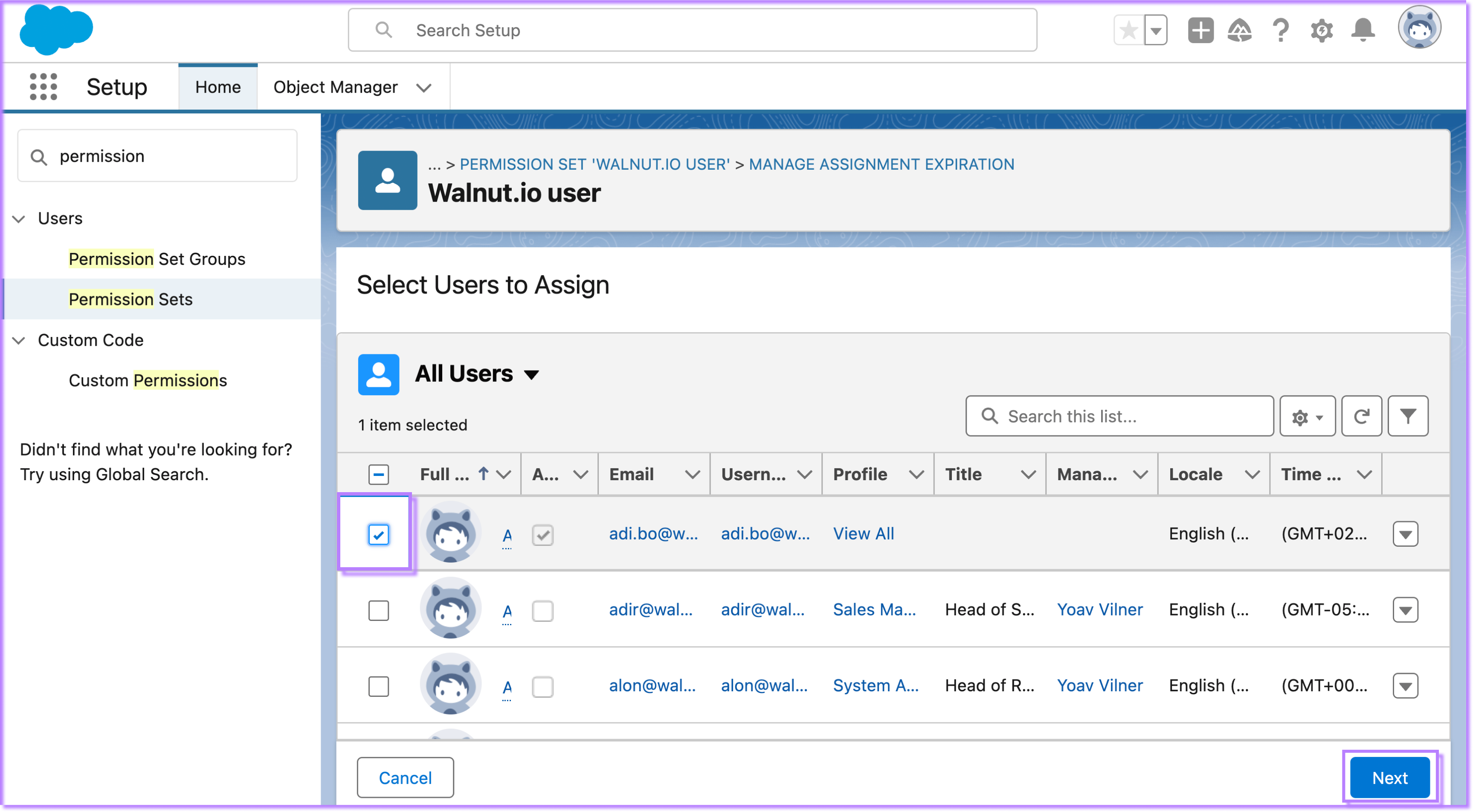The width and height of the screenshot is (1473, 812).
Task: Click the avatar in the alon@wal row
Action: click(451, 685)
